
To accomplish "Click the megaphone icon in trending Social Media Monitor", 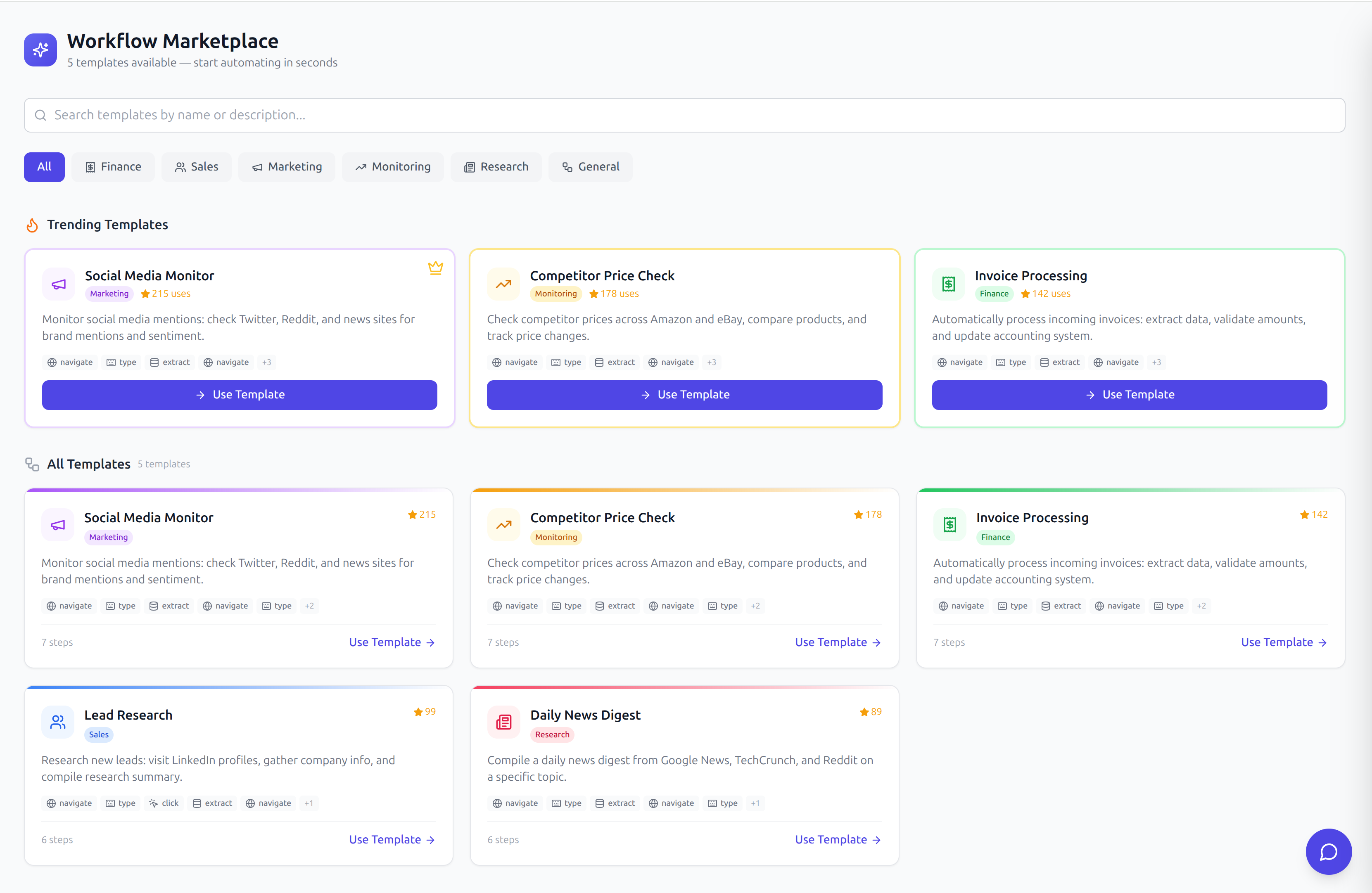I will [x=59, y=284].
